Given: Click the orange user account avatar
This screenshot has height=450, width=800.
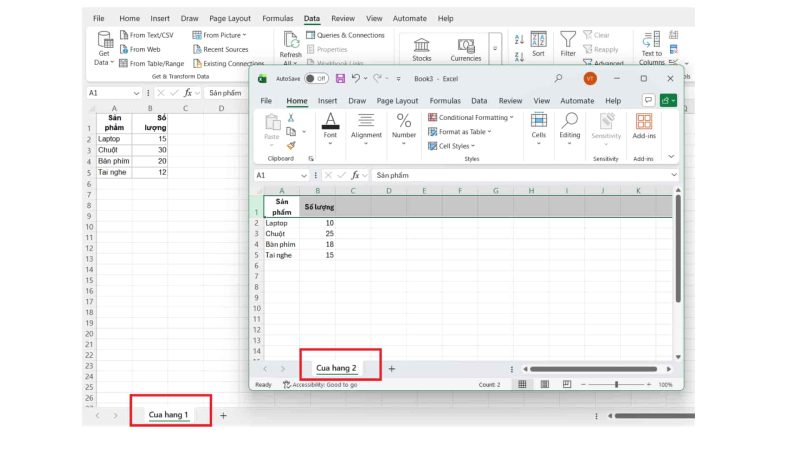Looking at the screenshot, I should (x=590, y=79).
